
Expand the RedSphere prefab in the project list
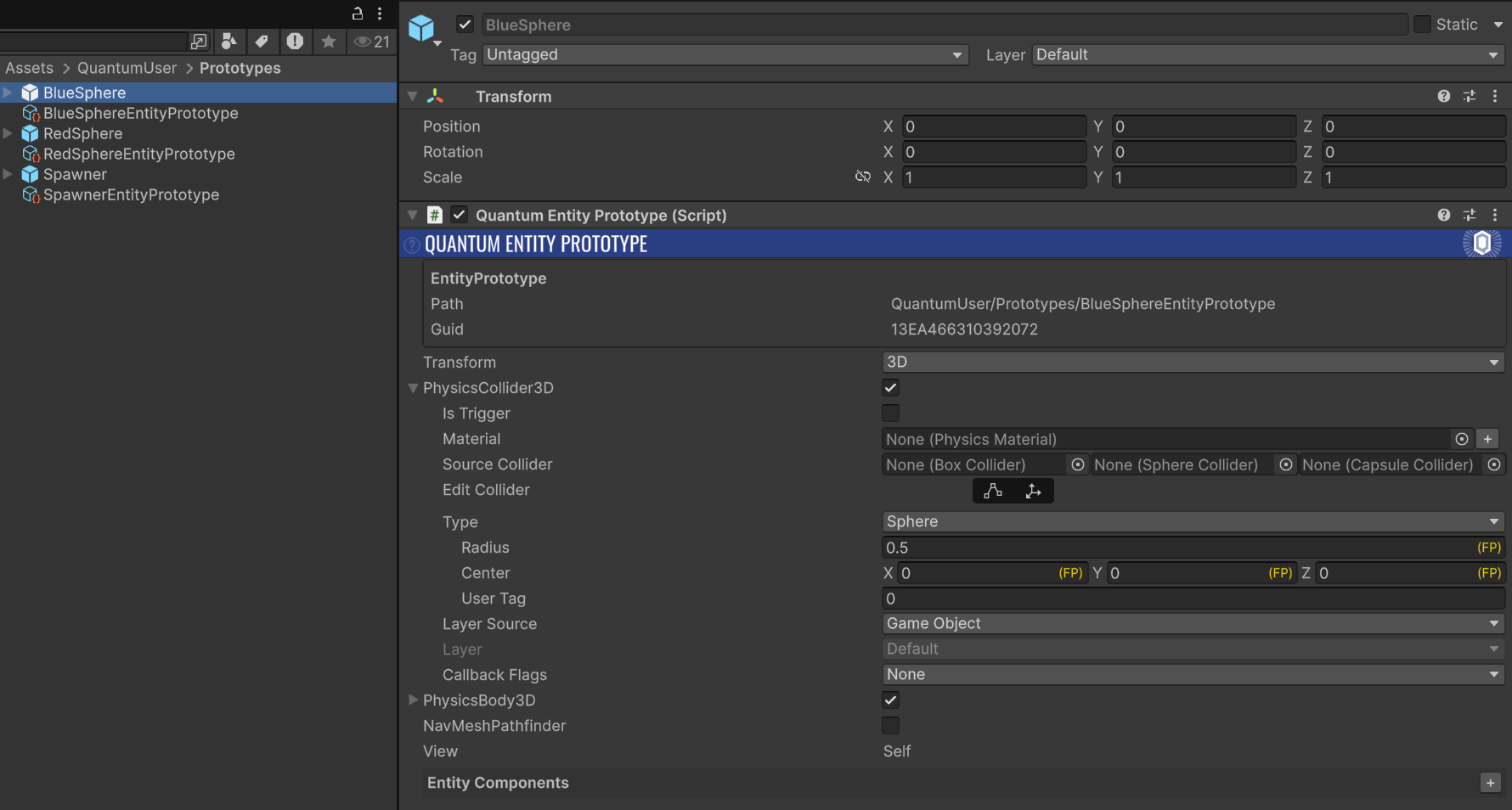(8, 132)
